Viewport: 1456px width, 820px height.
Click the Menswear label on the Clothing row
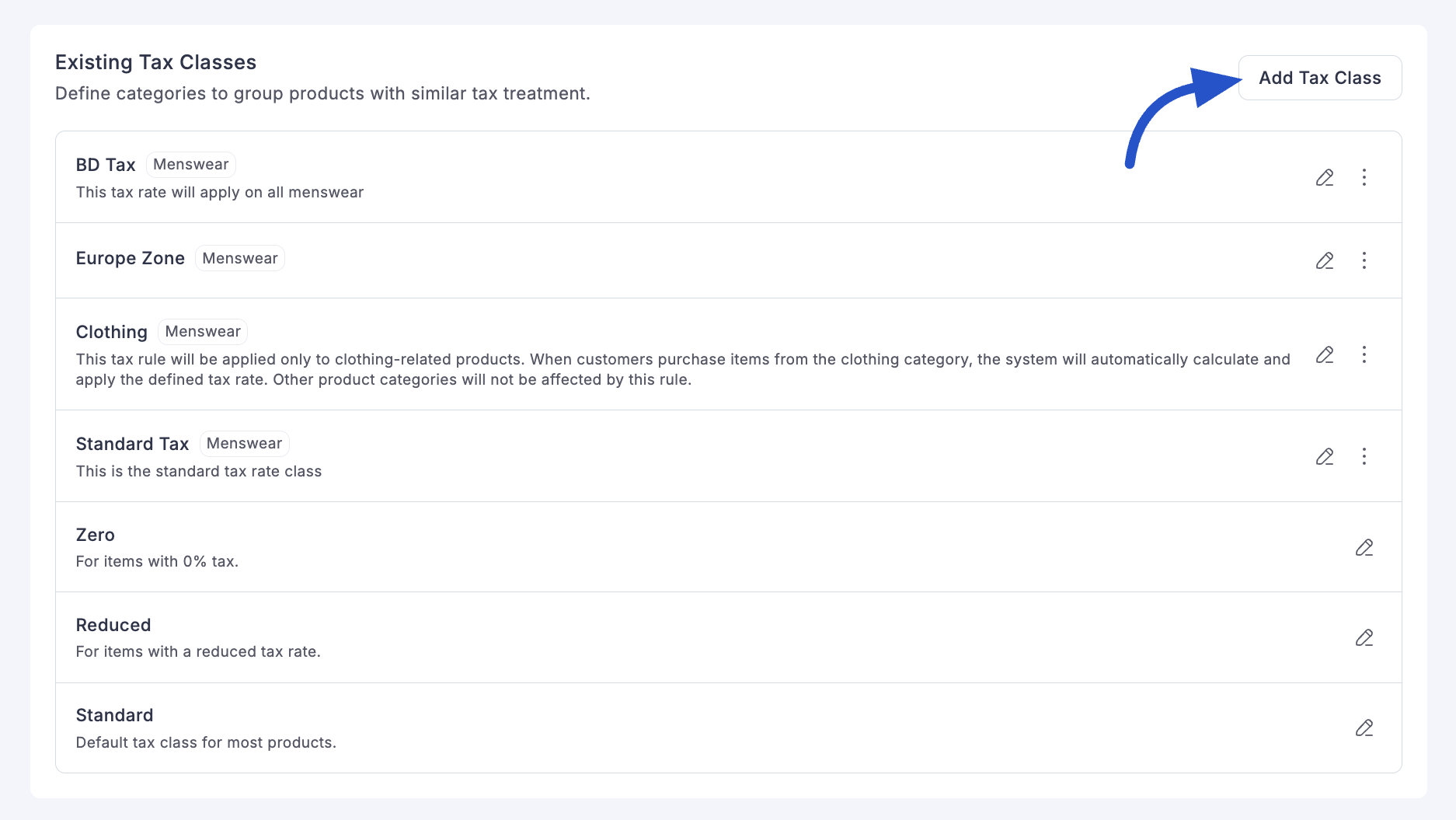203,331
